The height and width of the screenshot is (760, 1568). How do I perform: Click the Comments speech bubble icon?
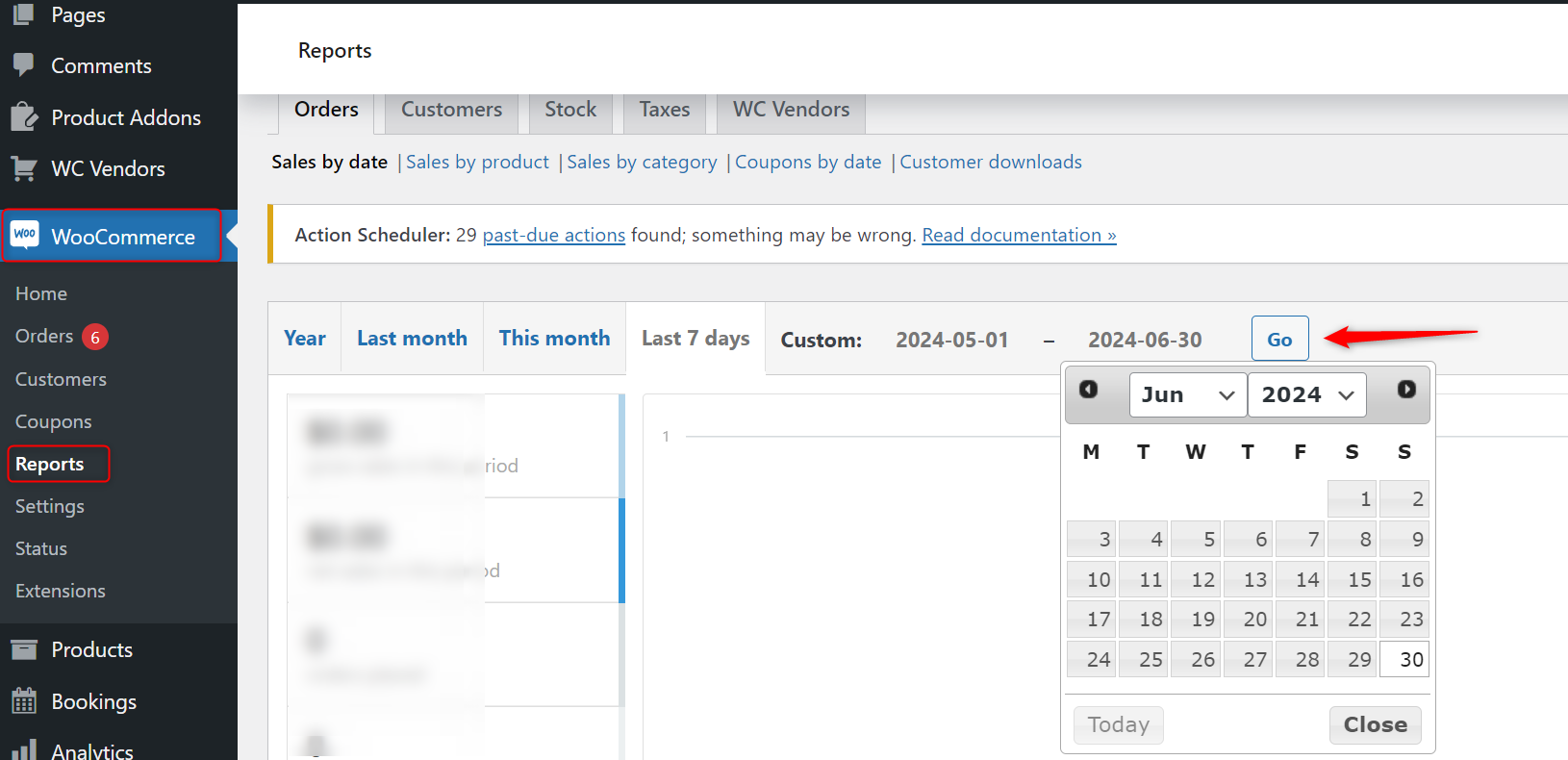coord(24,64)
